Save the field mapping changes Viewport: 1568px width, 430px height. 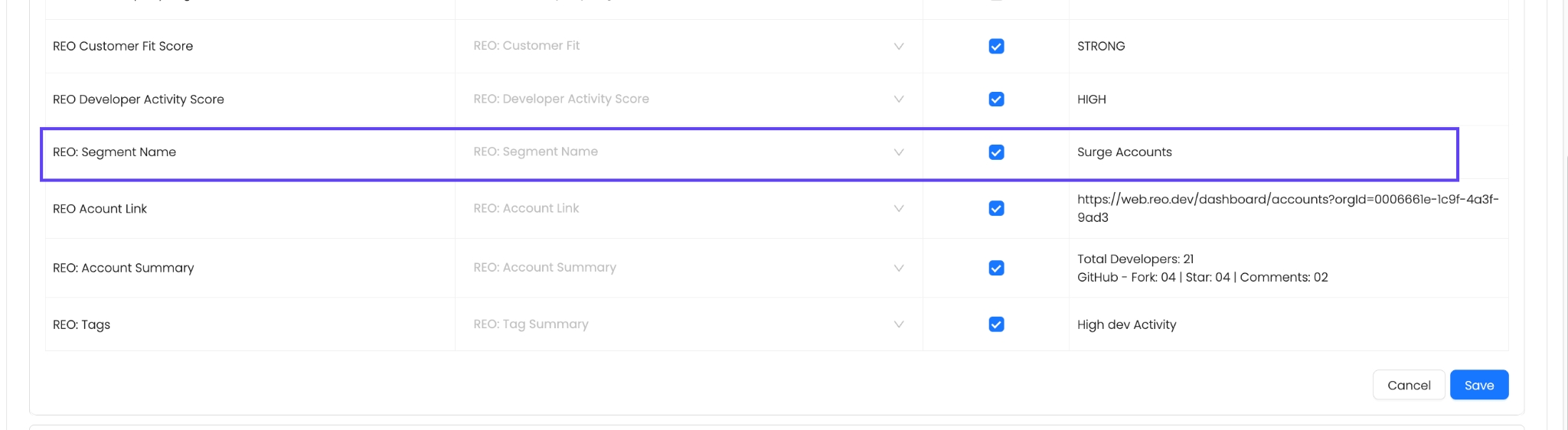[x=1478, y=385]
